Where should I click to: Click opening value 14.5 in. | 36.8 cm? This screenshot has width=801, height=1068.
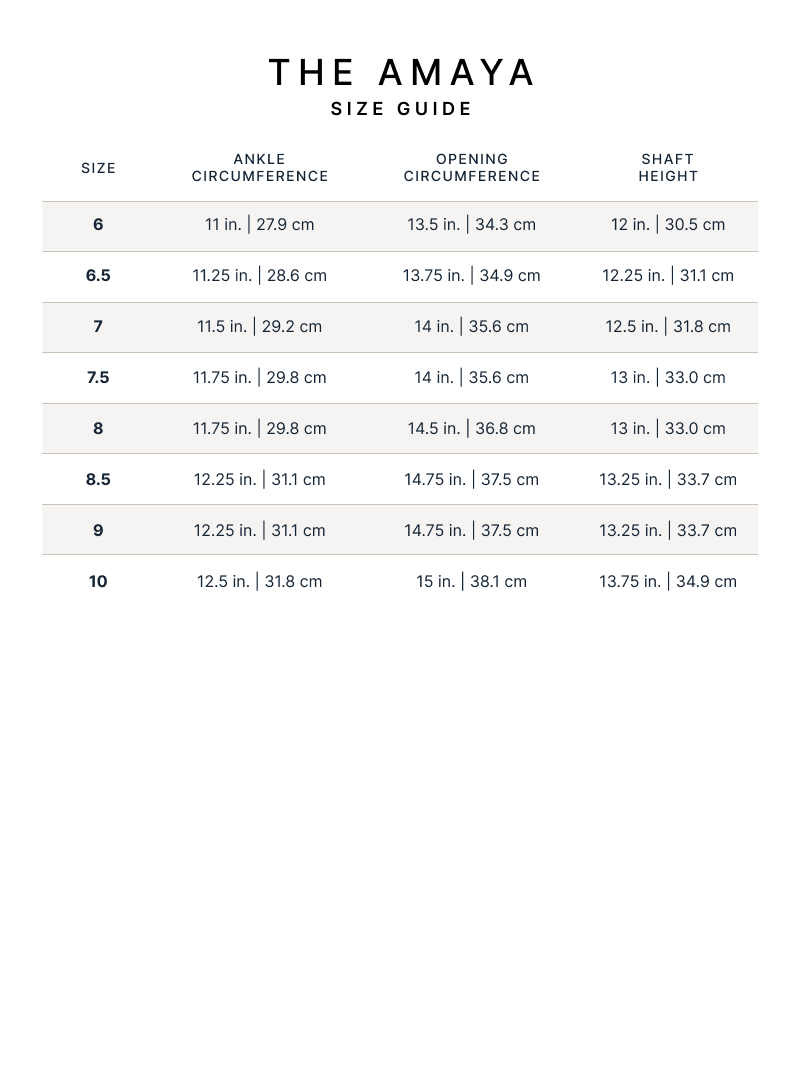coord(472,429)
